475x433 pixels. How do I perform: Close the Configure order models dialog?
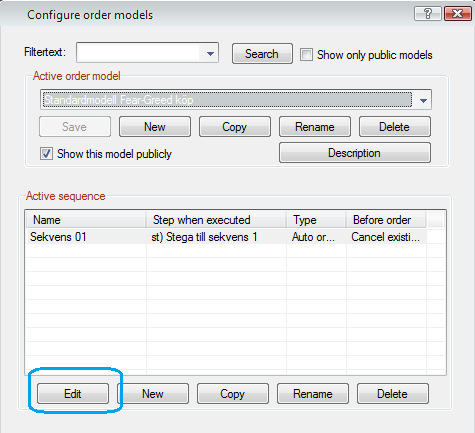458,14
